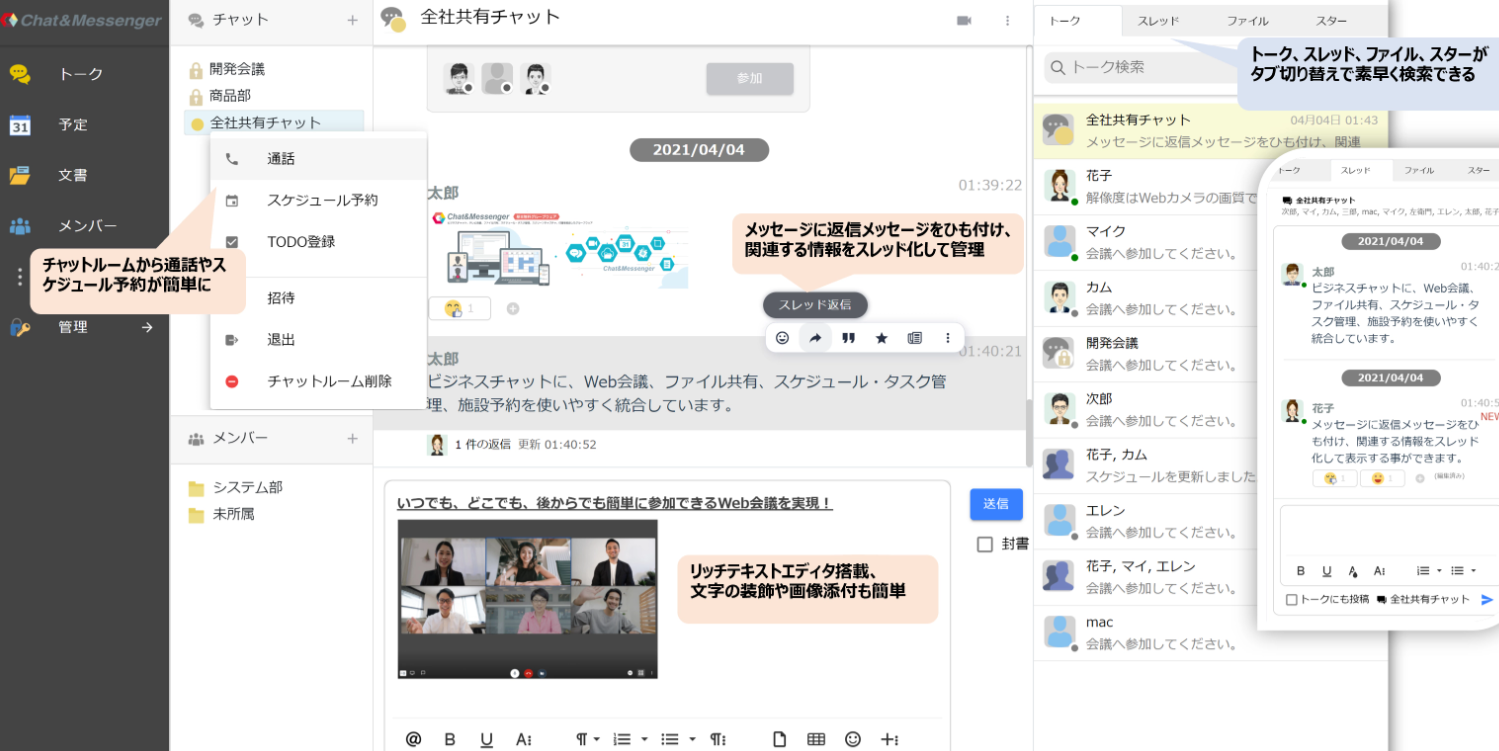
Task: Click the thread reply arrow icon
Action: pos(815,338)
